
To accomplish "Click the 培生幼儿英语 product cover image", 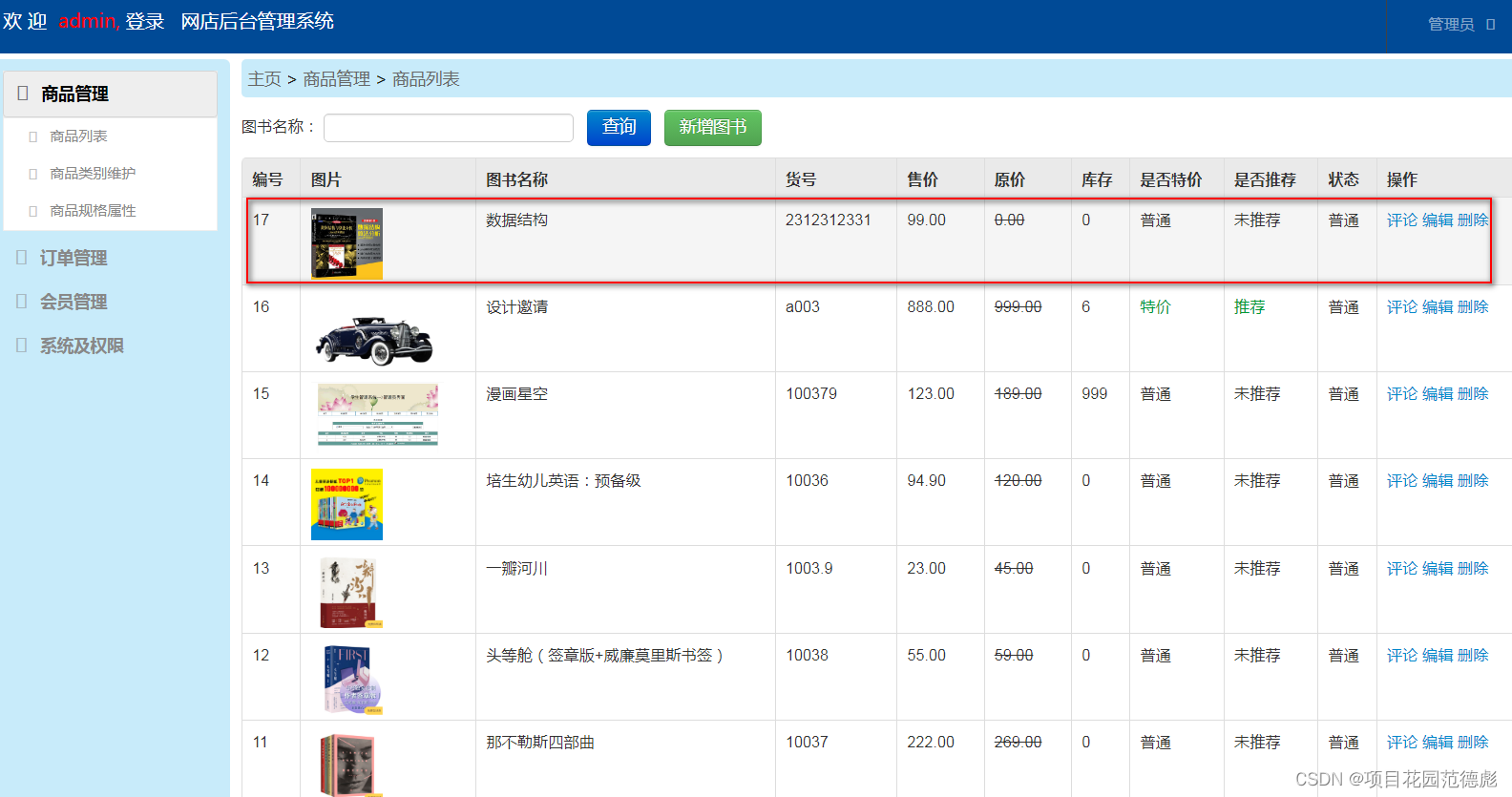I will click(x=346, y=504).
